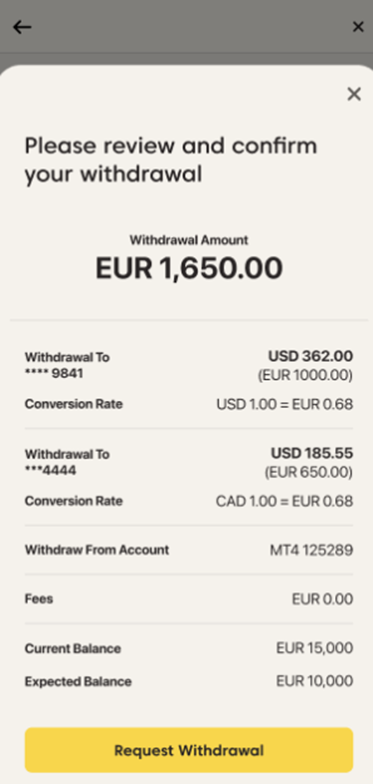Click the Expected Balance EUR 10,000 value
The width and height of the screenshot is (373, 784).
tap(314, 681)
